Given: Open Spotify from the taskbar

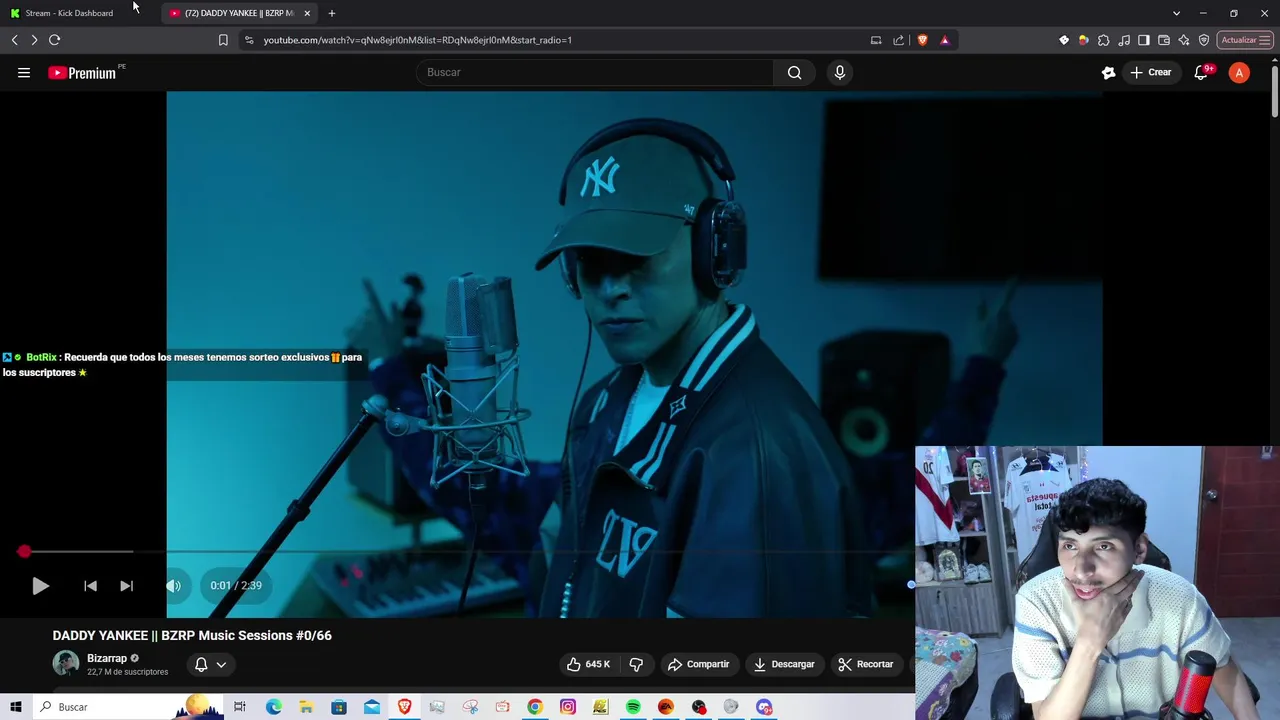Looking at the screenshot, I should tap(633, 707).
